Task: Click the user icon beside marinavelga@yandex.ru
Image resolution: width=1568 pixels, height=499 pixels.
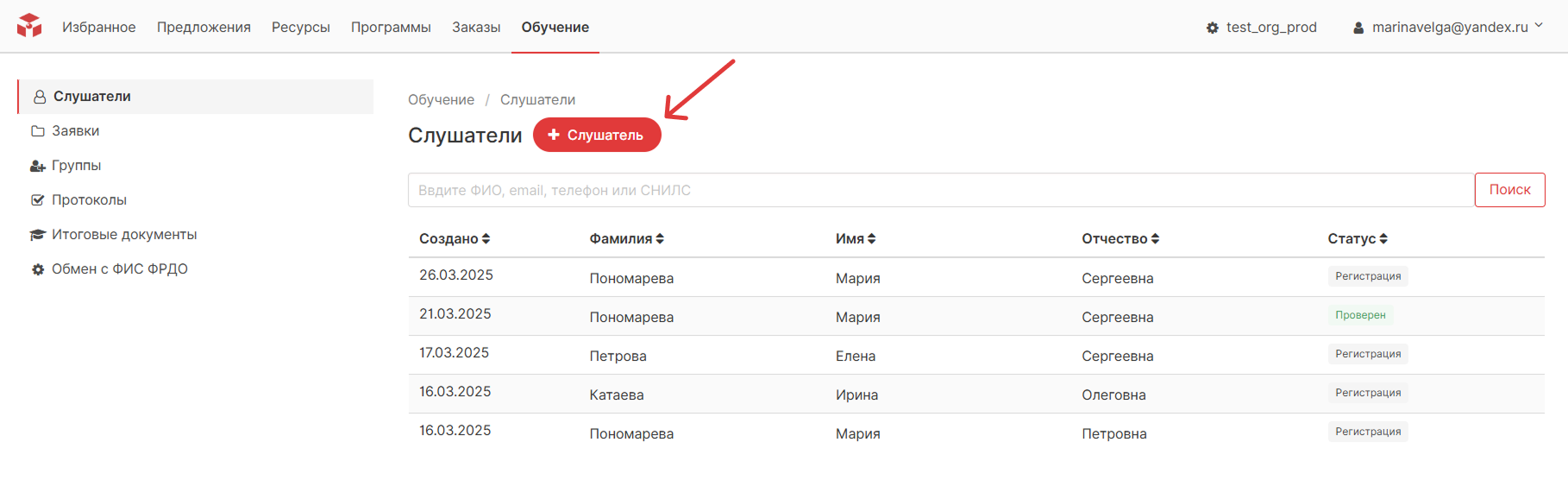Action: click(x=1358, y=28)
